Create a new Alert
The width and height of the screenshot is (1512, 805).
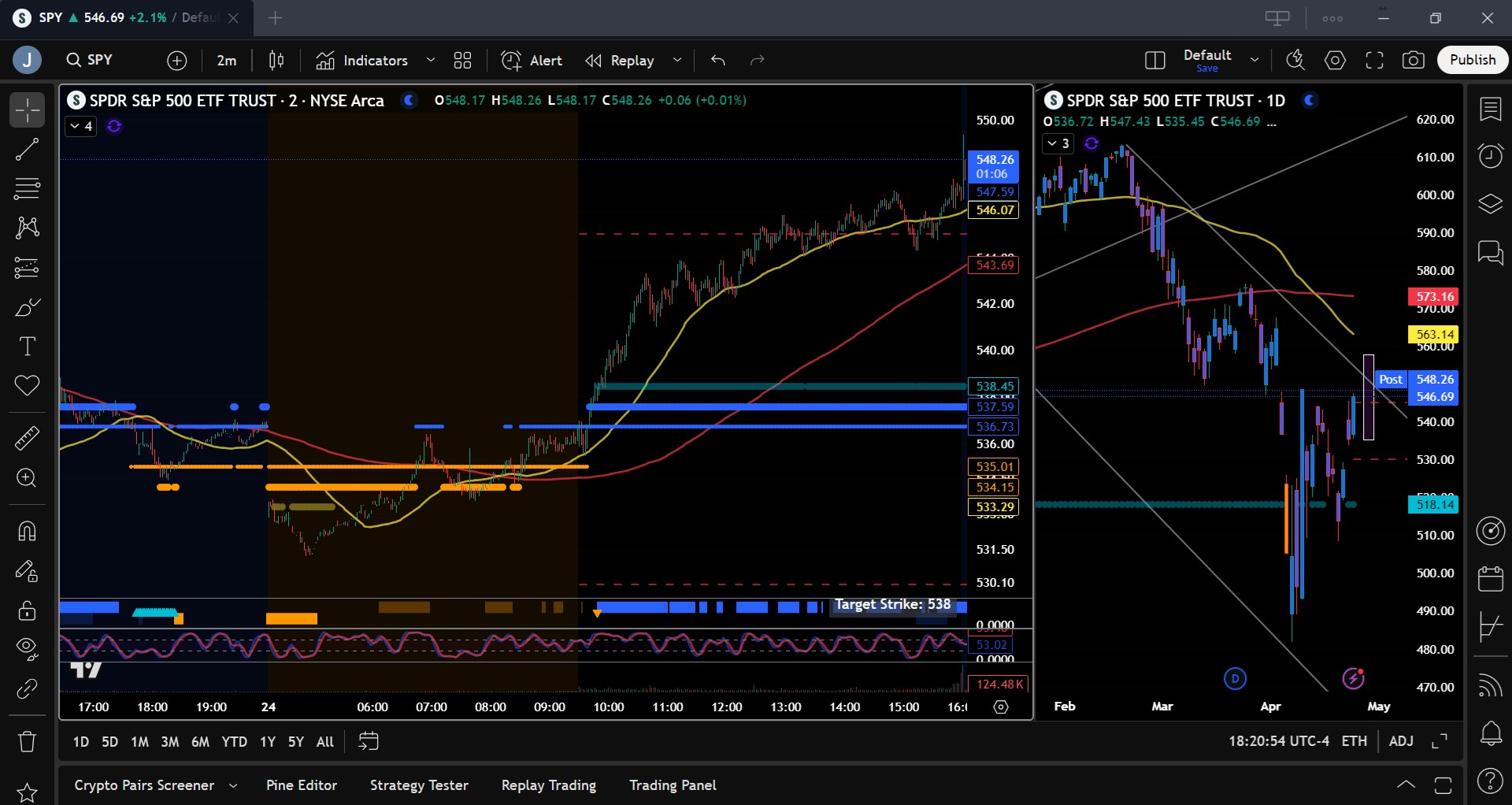pos(532,60)
